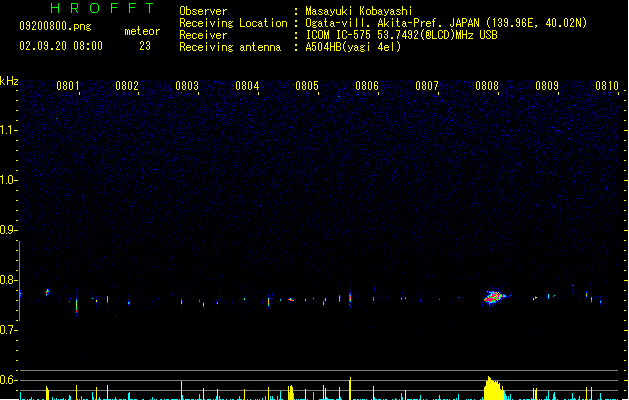The height and width of the screenshot is (400, 629).
Task: Select the ICOM IC-575 receiver value
Action: click(x=402, y=35)
